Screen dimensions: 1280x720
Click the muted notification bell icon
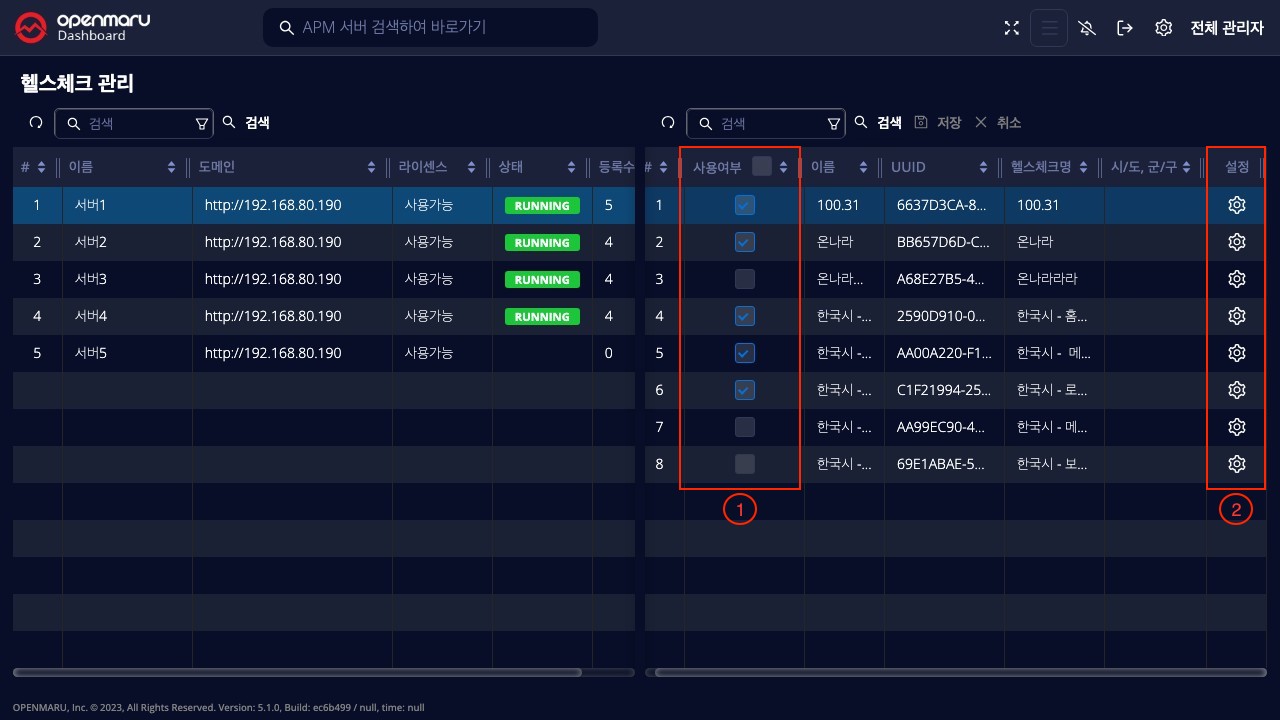pos(1088,28)
